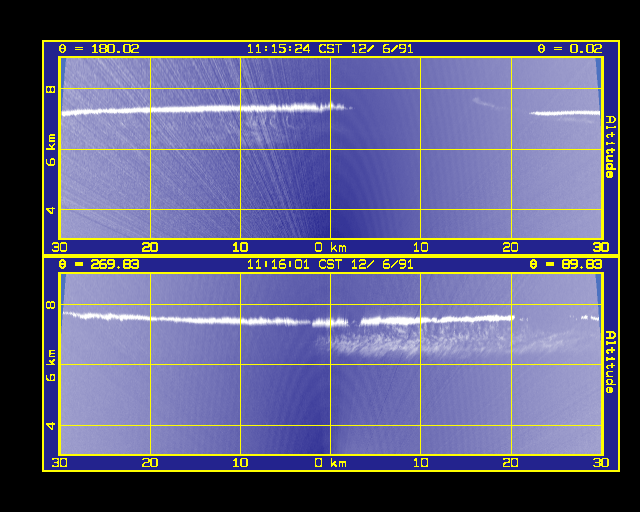Click altitude tick 8 on the upper panel
The image size is (640, 512).
(51, 89)
